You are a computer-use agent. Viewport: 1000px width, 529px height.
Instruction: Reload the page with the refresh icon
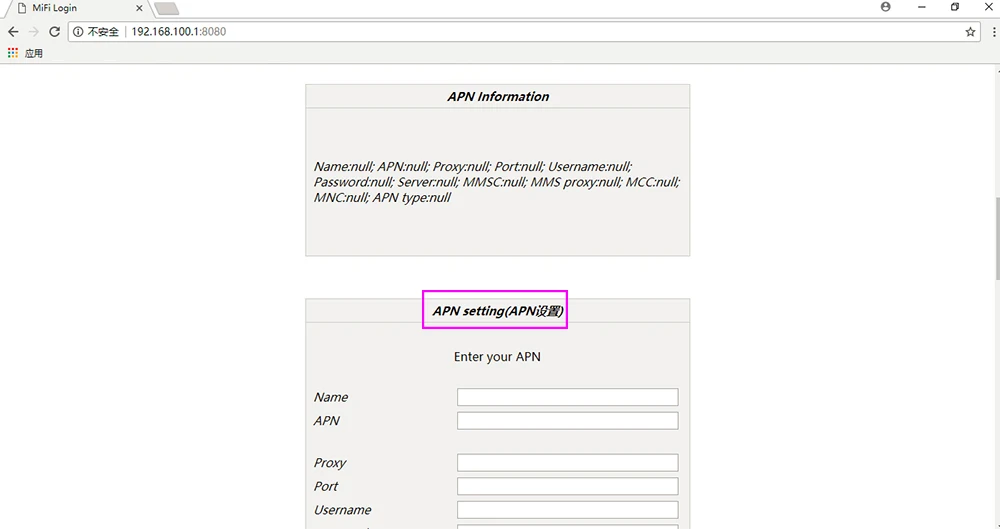[x=55, y=31]
